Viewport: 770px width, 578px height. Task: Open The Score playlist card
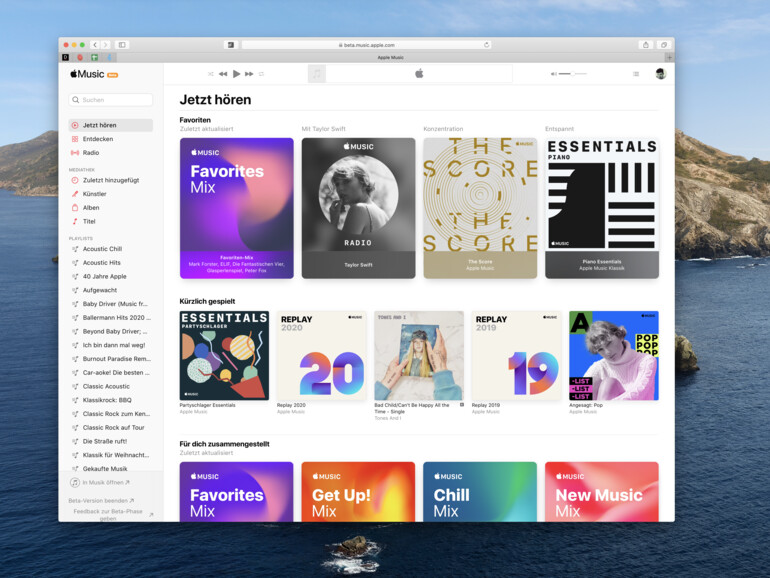pyautogui.click(x=480, y=208)
